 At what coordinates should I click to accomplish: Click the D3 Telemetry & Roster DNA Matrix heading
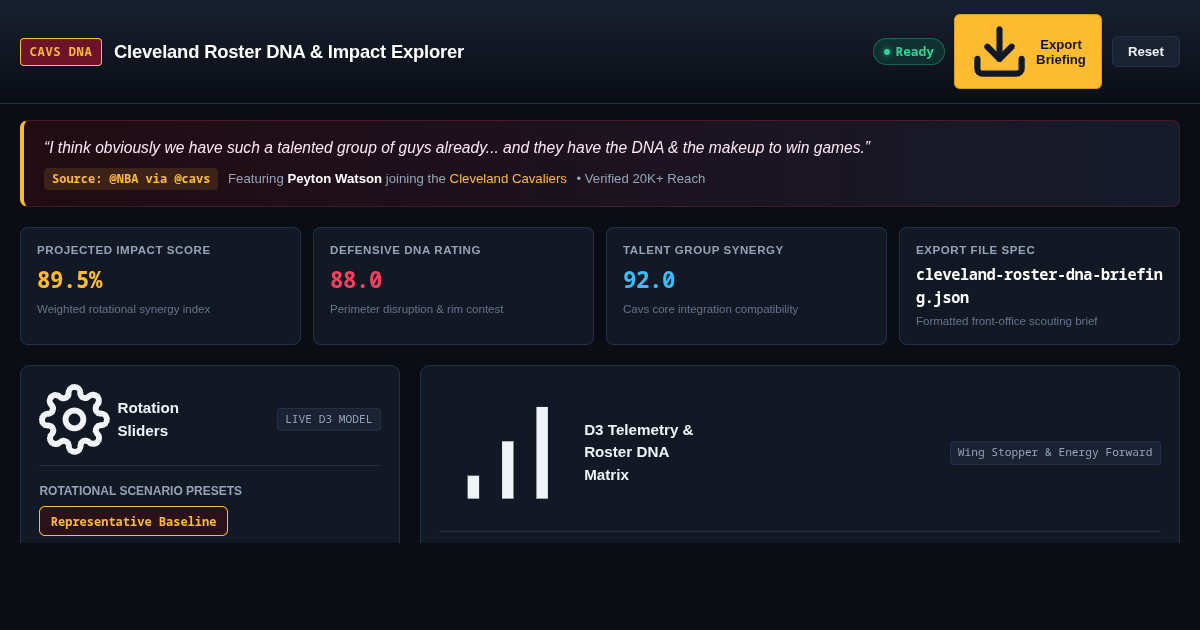tap(639, 452)
